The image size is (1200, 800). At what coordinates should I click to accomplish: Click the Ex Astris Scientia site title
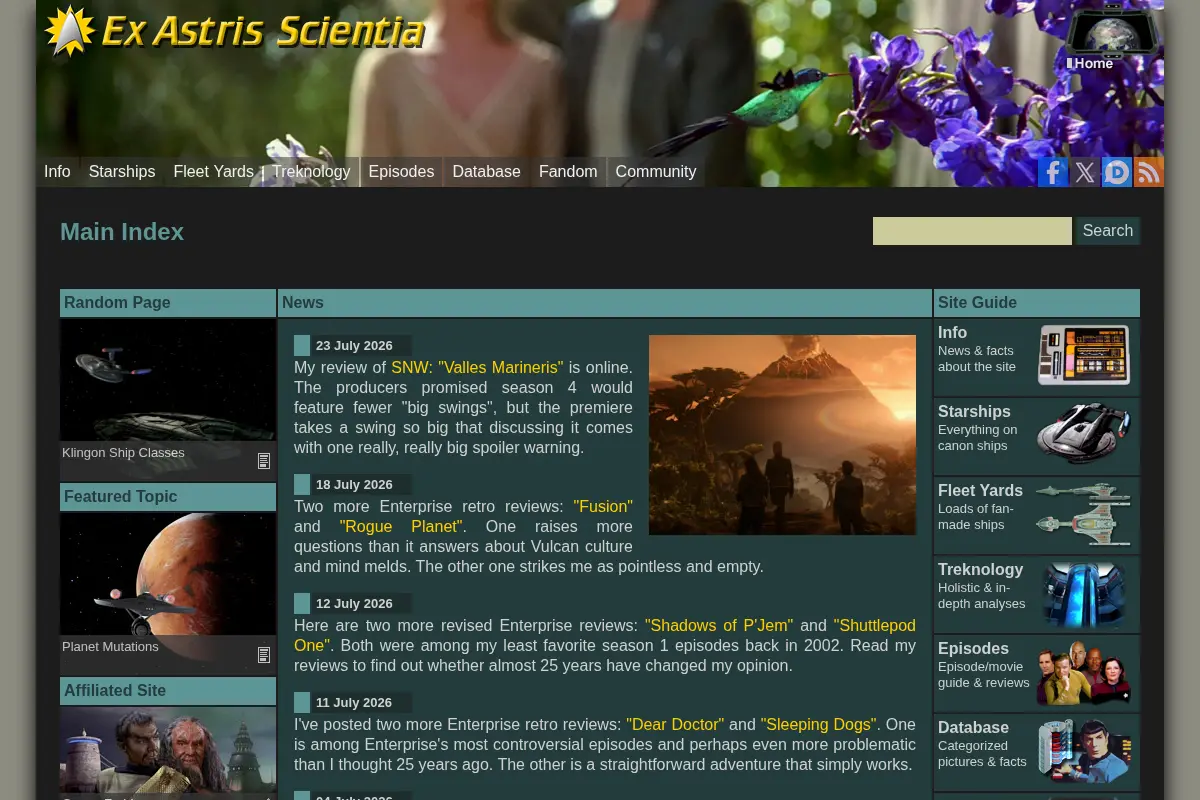click(262, 32)
